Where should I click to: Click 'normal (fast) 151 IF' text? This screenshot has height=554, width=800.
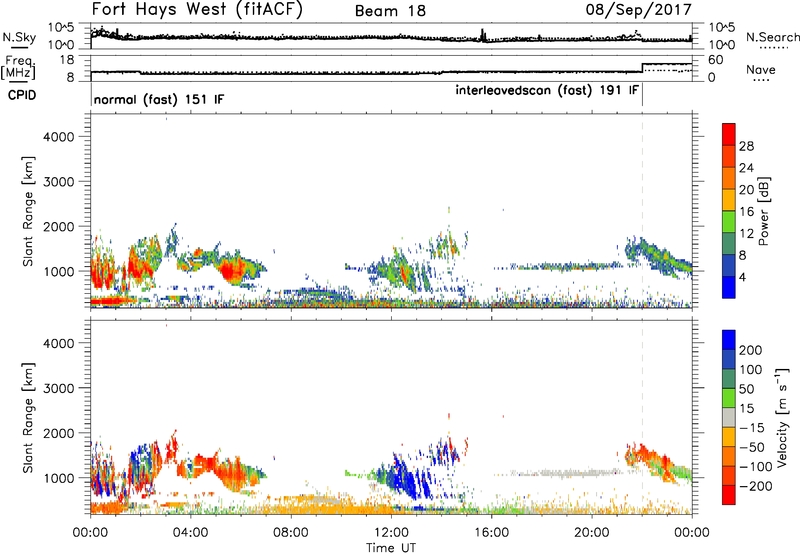[159, 99]
